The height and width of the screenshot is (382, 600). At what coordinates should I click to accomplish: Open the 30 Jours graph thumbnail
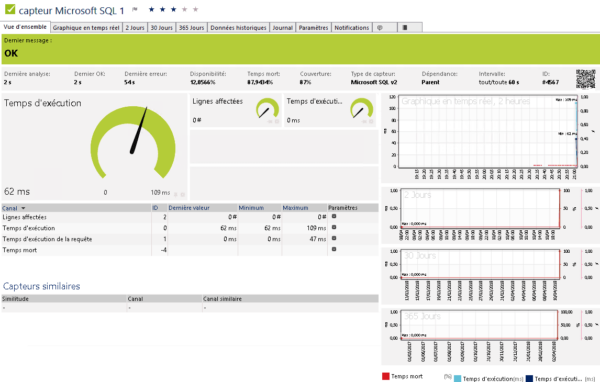click(x=489, y=275)
